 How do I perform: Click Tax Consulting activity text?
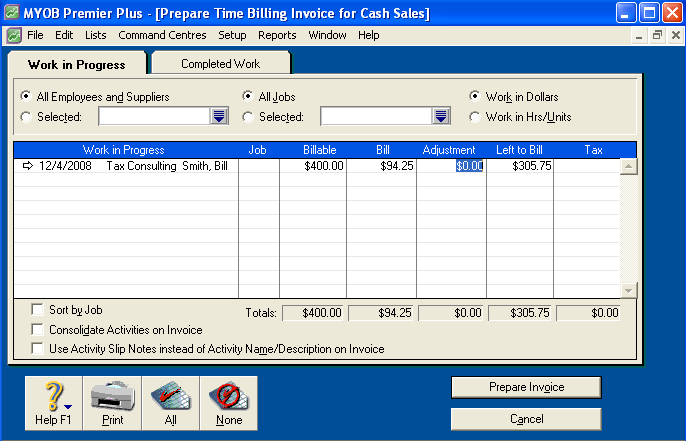pos(141,166)
